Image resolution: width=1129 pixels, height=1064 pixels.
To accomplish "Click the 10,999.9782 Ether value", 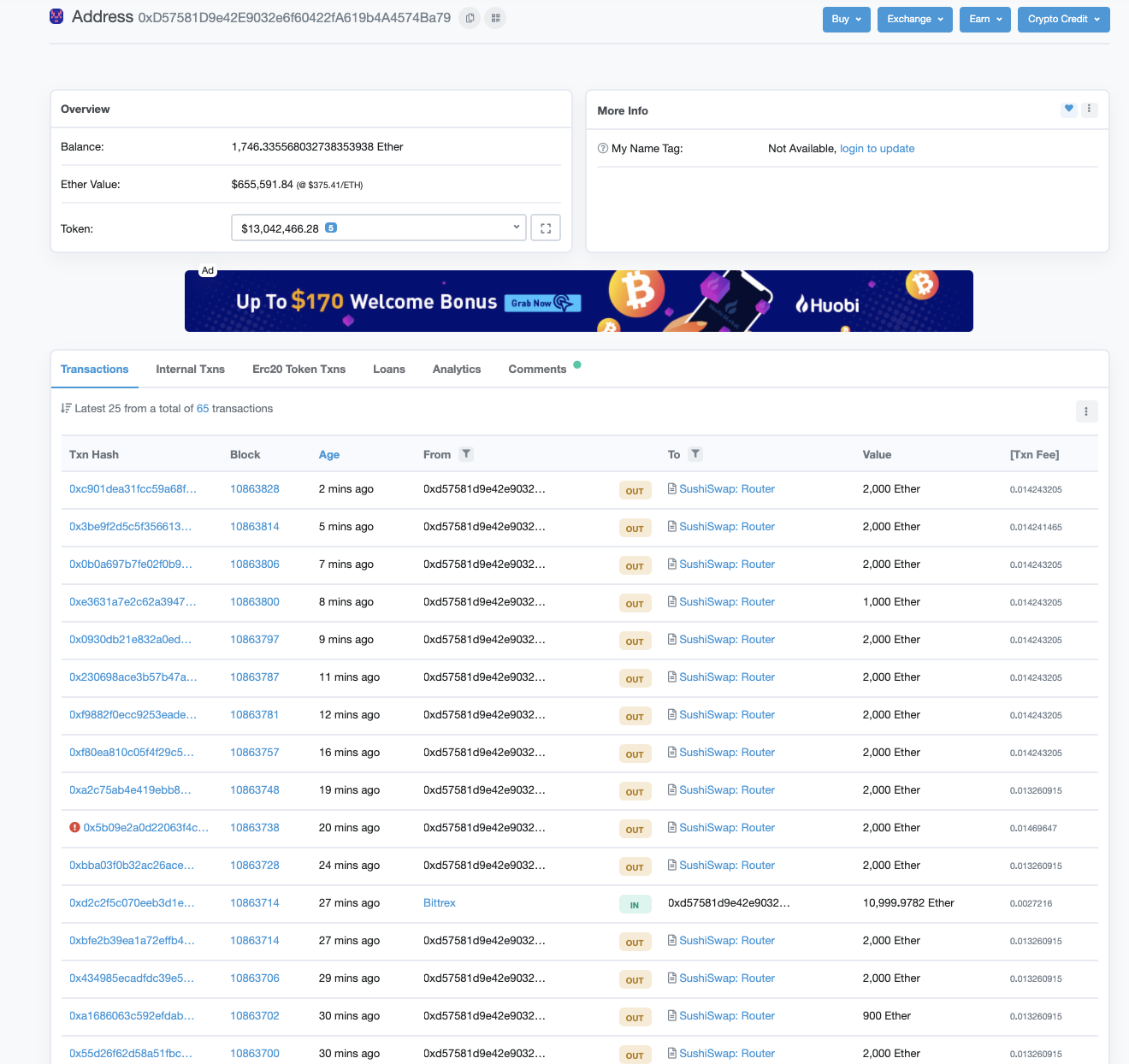I will click(908, 903).
